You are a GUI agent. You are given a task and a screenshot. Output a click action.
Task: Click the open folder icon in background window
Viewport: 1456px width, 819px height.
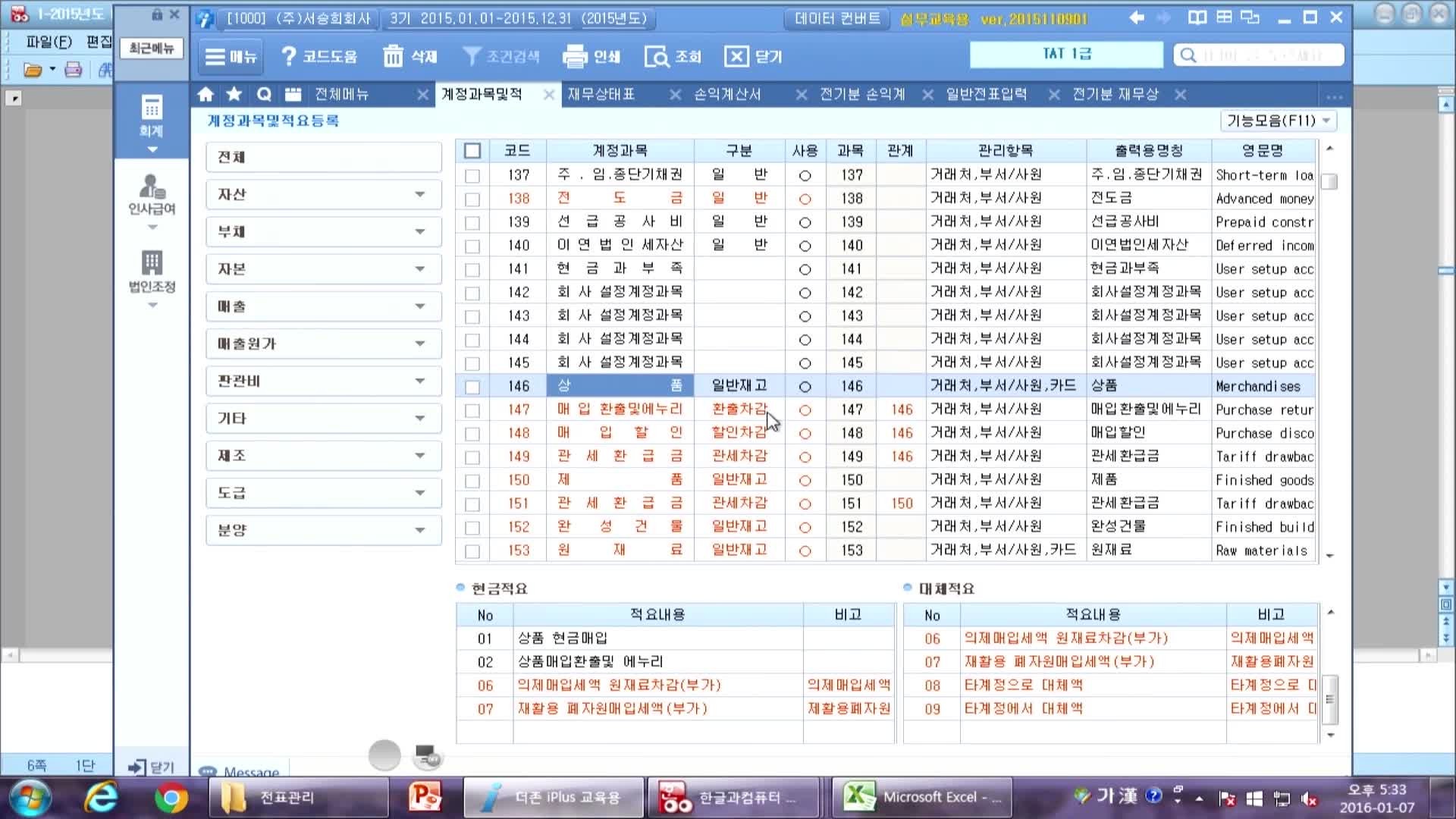33,71
